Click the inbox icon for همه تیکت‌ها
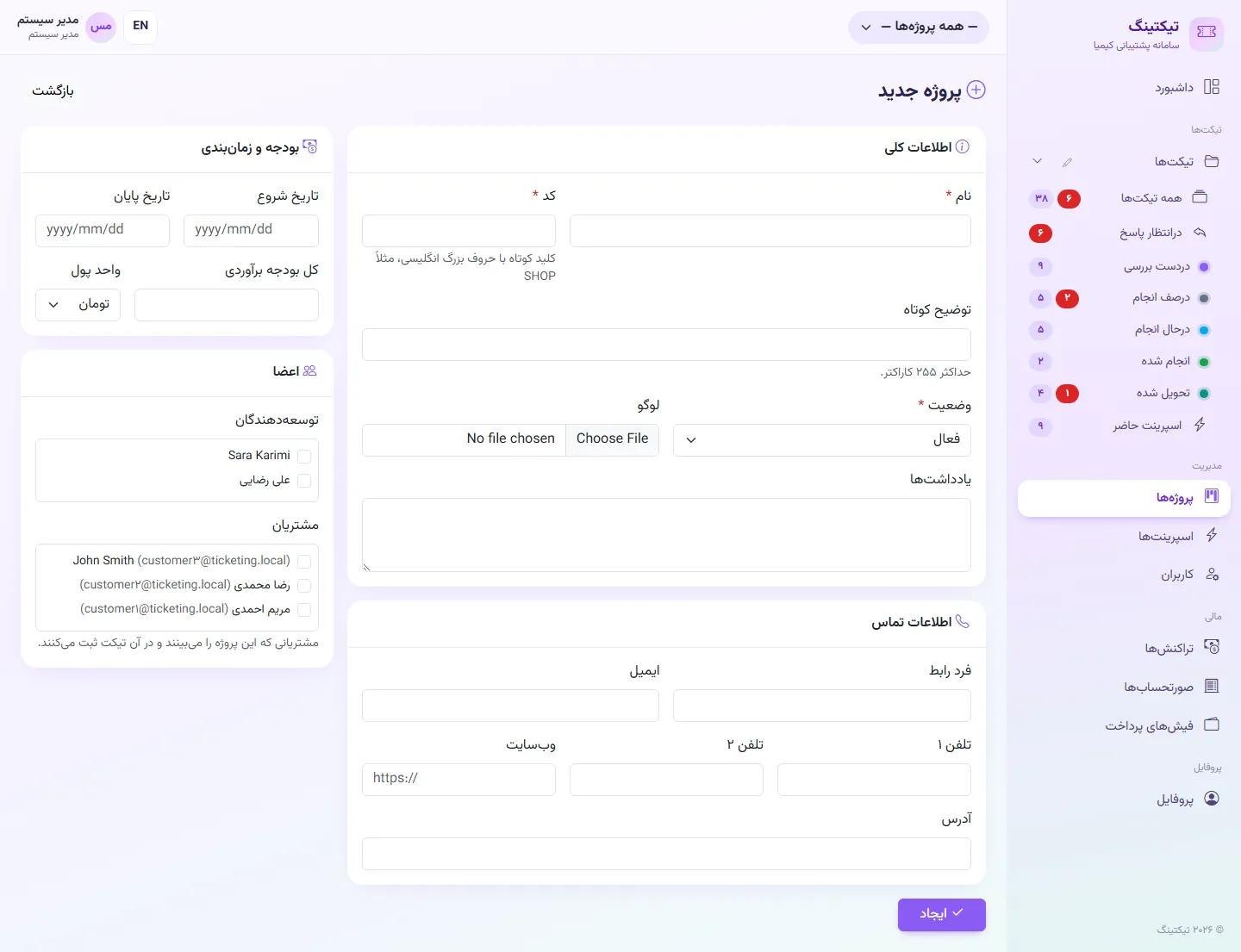Viewport: 1241px width, 952px height. [x=1200, y=197]
